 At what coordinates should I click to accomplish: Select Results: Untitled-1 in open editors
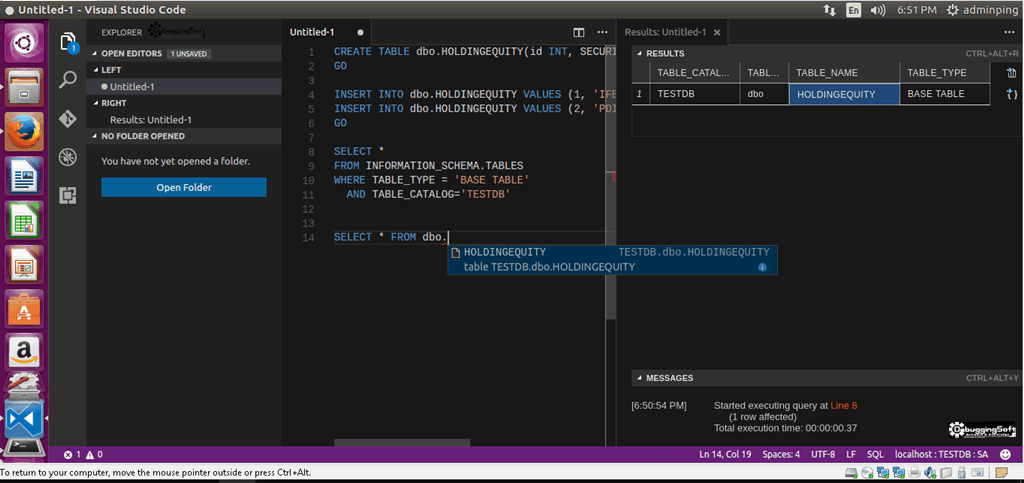click(x=184, y=120)
